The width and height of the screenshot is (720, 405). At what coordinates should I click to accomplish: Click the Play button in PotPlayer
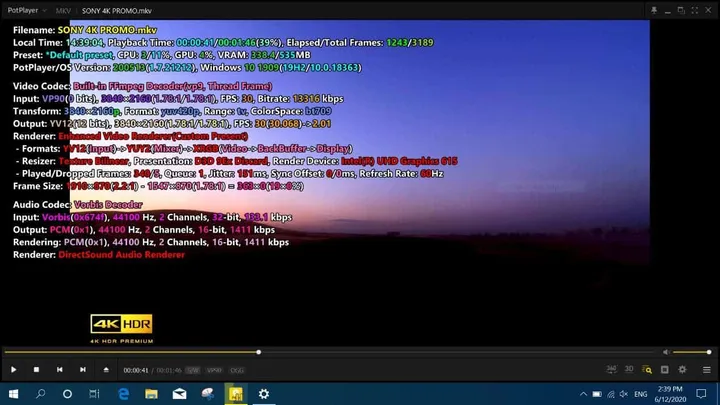pos(13,370)
